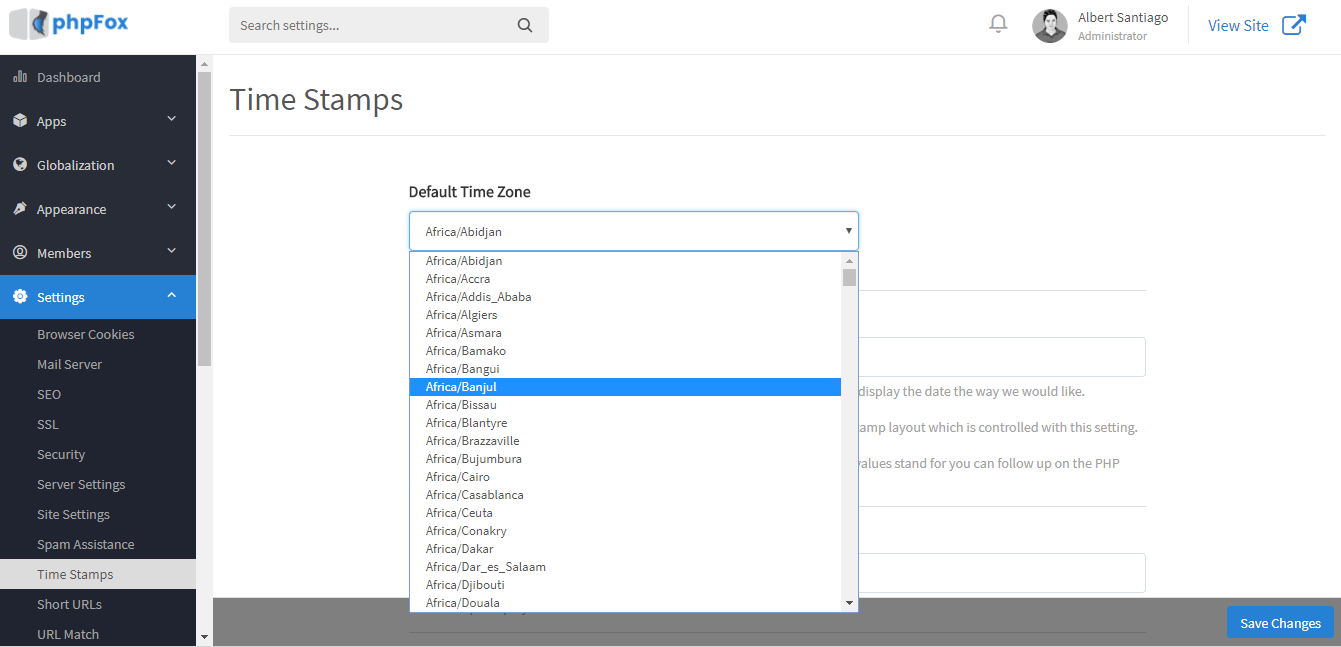
Task: Click the View Site link
Action: coord(1238,26)
